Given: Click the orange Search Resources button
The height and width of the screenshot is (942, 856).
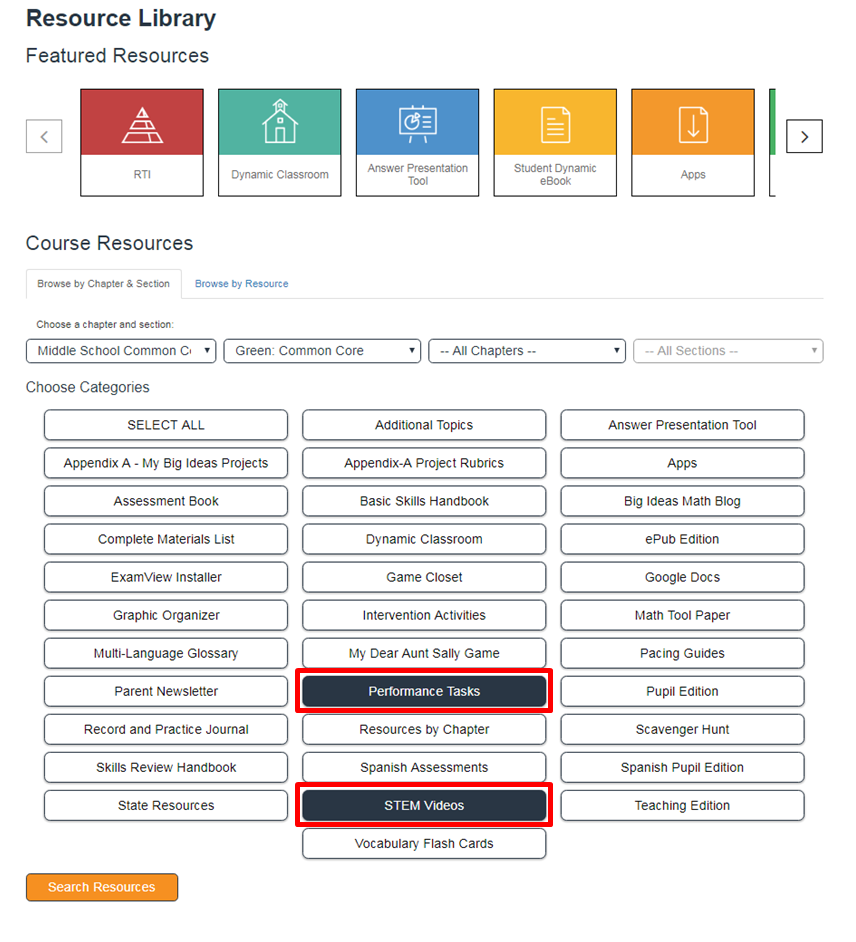Looking at the screenshot, I should point(102,887).
